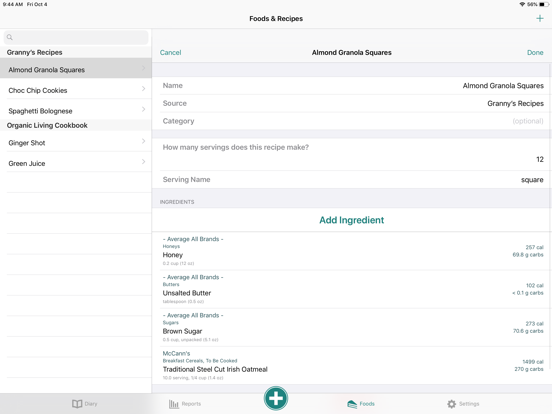Click the 257 cal value for Honey
The width and height of the screenshot is (552, 414).
[x=534, y=247]
